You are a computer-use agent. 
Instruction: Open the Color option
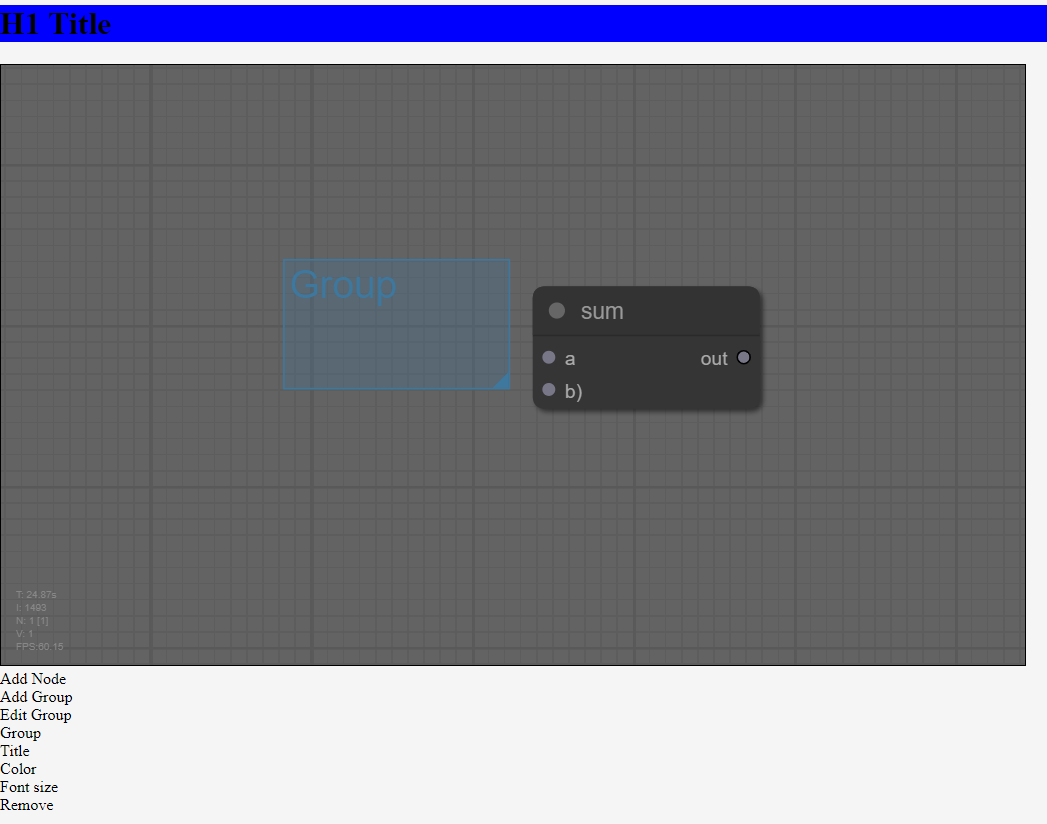[18, 769]
